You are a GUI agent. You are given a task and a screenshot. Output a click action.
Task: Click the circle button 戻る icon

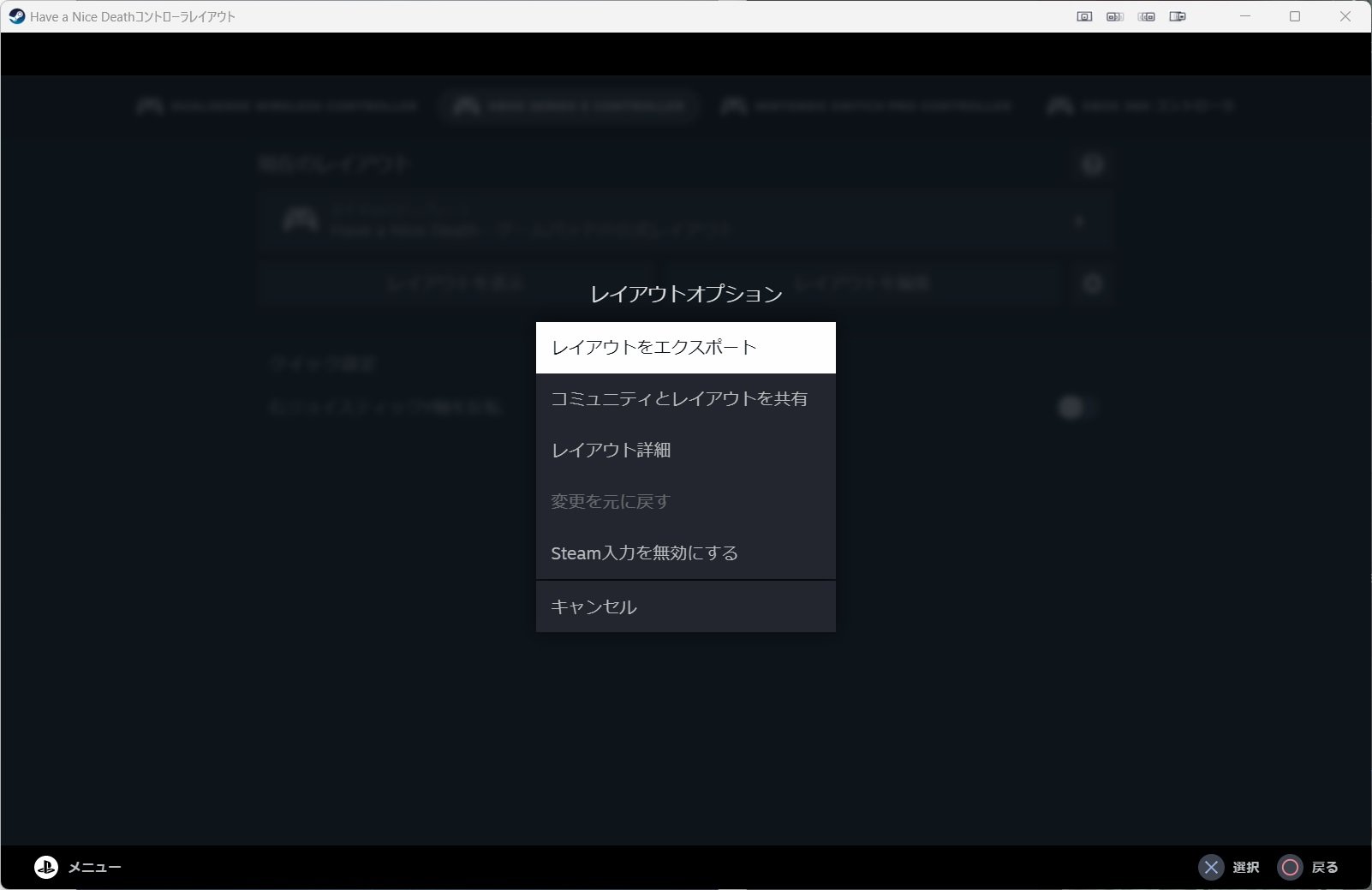1290,867
